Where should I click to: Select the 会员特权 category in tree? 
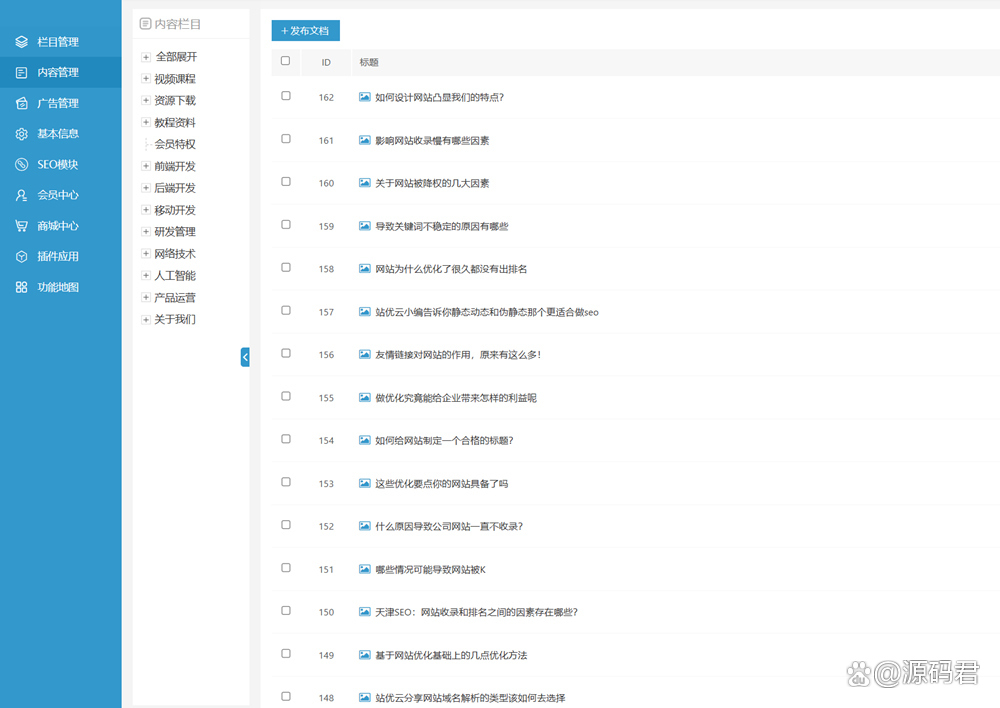pyautogui.click(x=175, y=144)
